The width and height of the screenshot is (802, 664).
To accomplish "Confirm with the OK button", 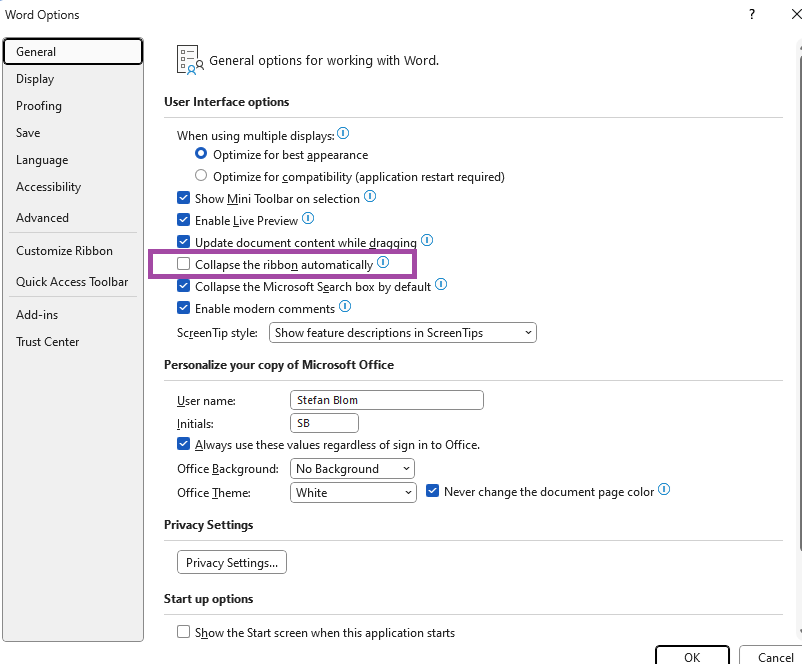I will tap(692, 656).
